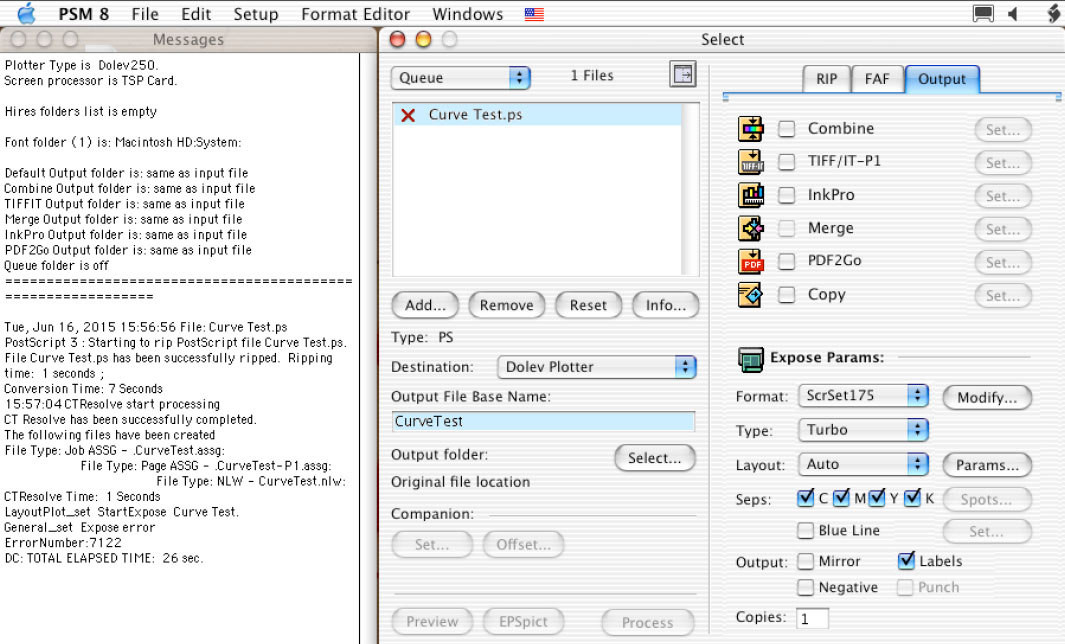Enable the Copy checkbox

[787, 294]
